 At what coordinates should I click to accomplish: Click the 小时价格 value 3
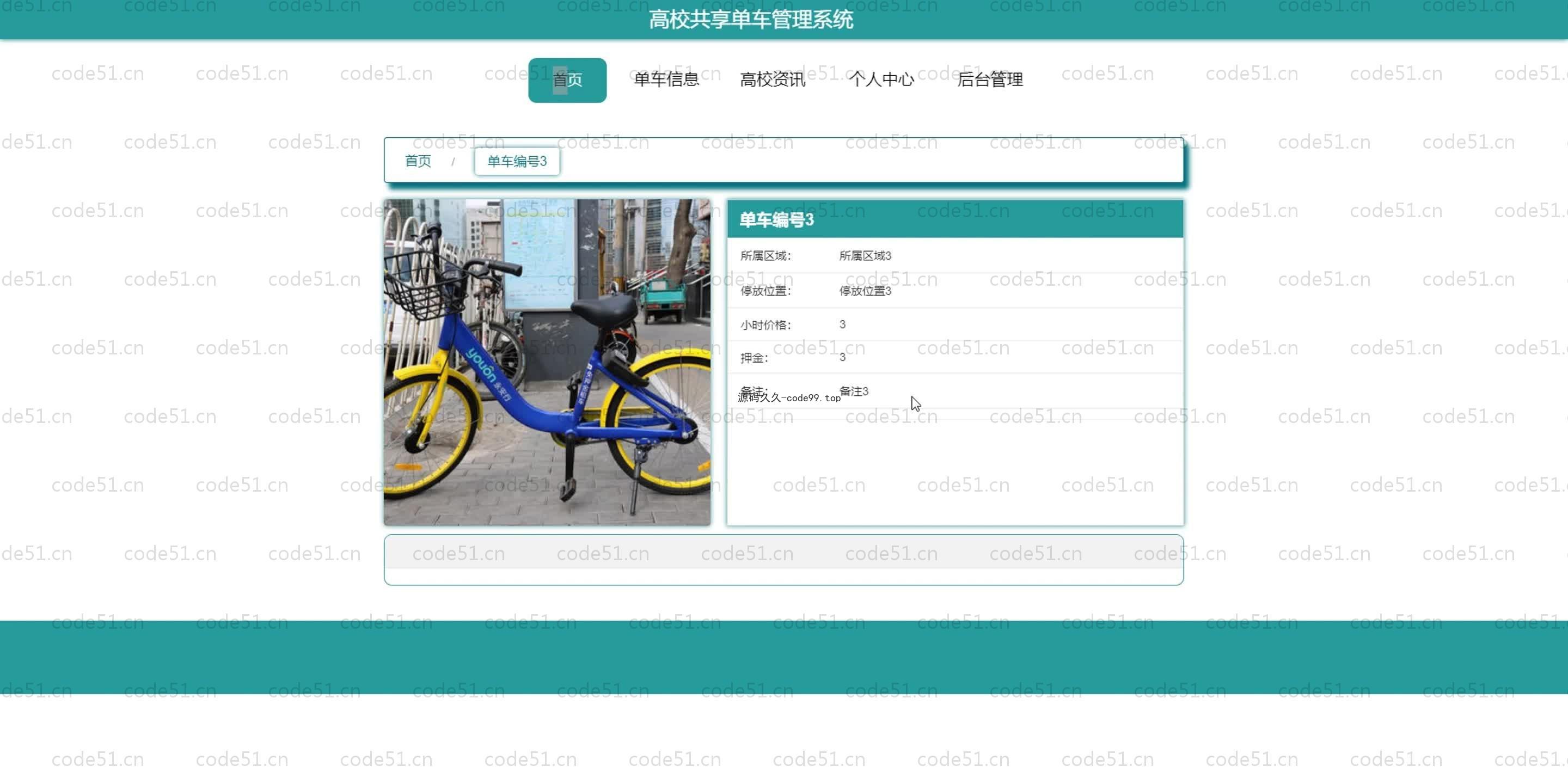(x=842, y=324)
